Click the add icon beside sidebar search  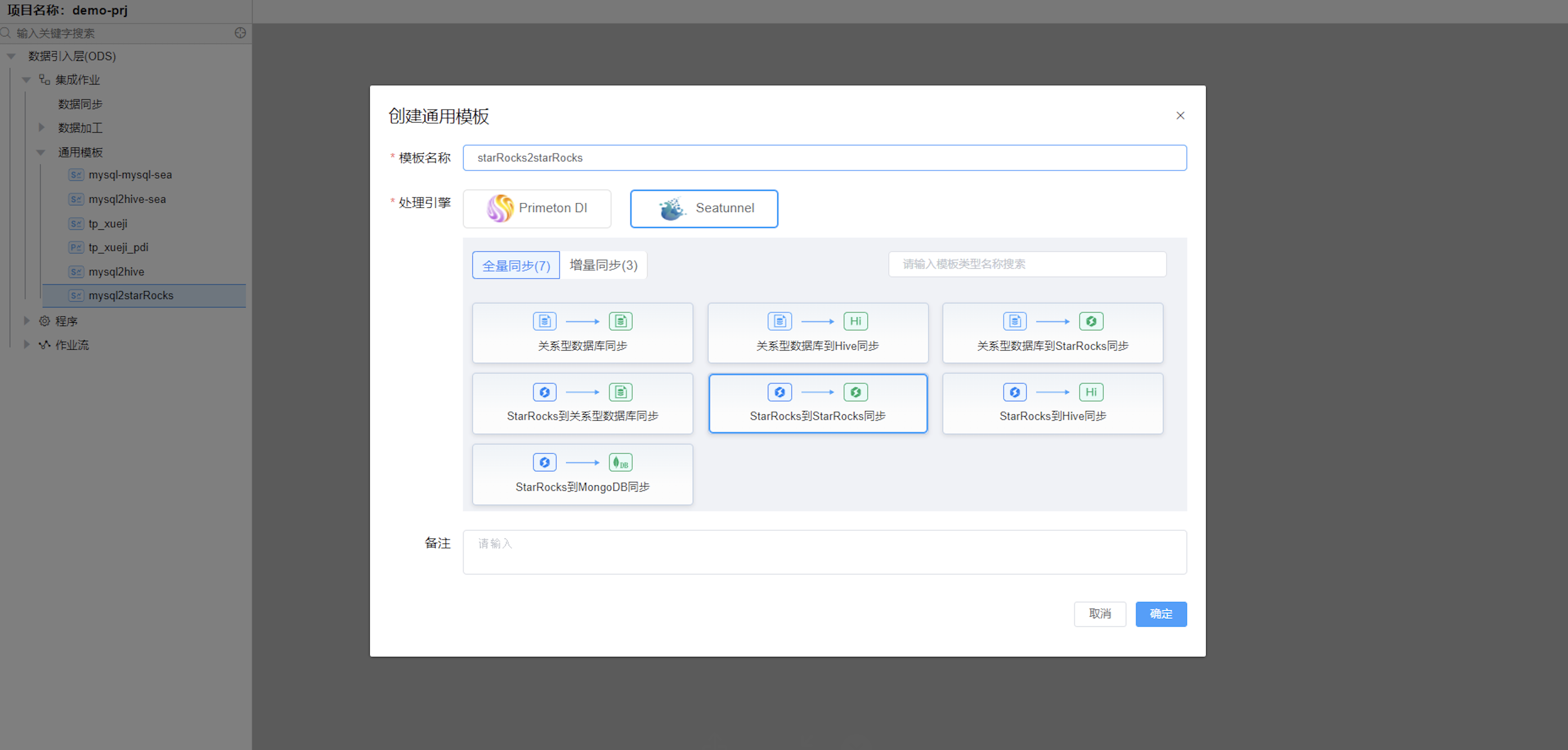pos(240,33)
